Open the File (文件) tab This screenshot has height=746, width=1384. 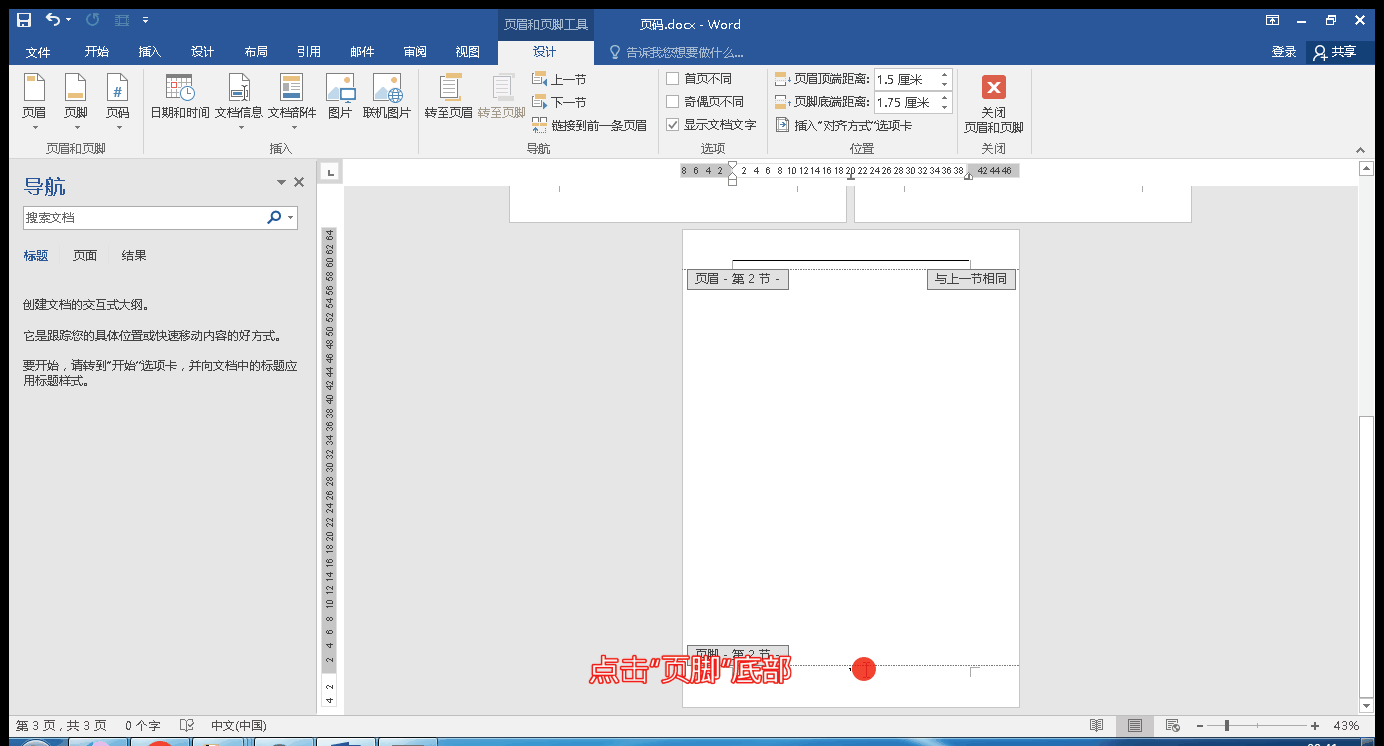tap(38, 52)
